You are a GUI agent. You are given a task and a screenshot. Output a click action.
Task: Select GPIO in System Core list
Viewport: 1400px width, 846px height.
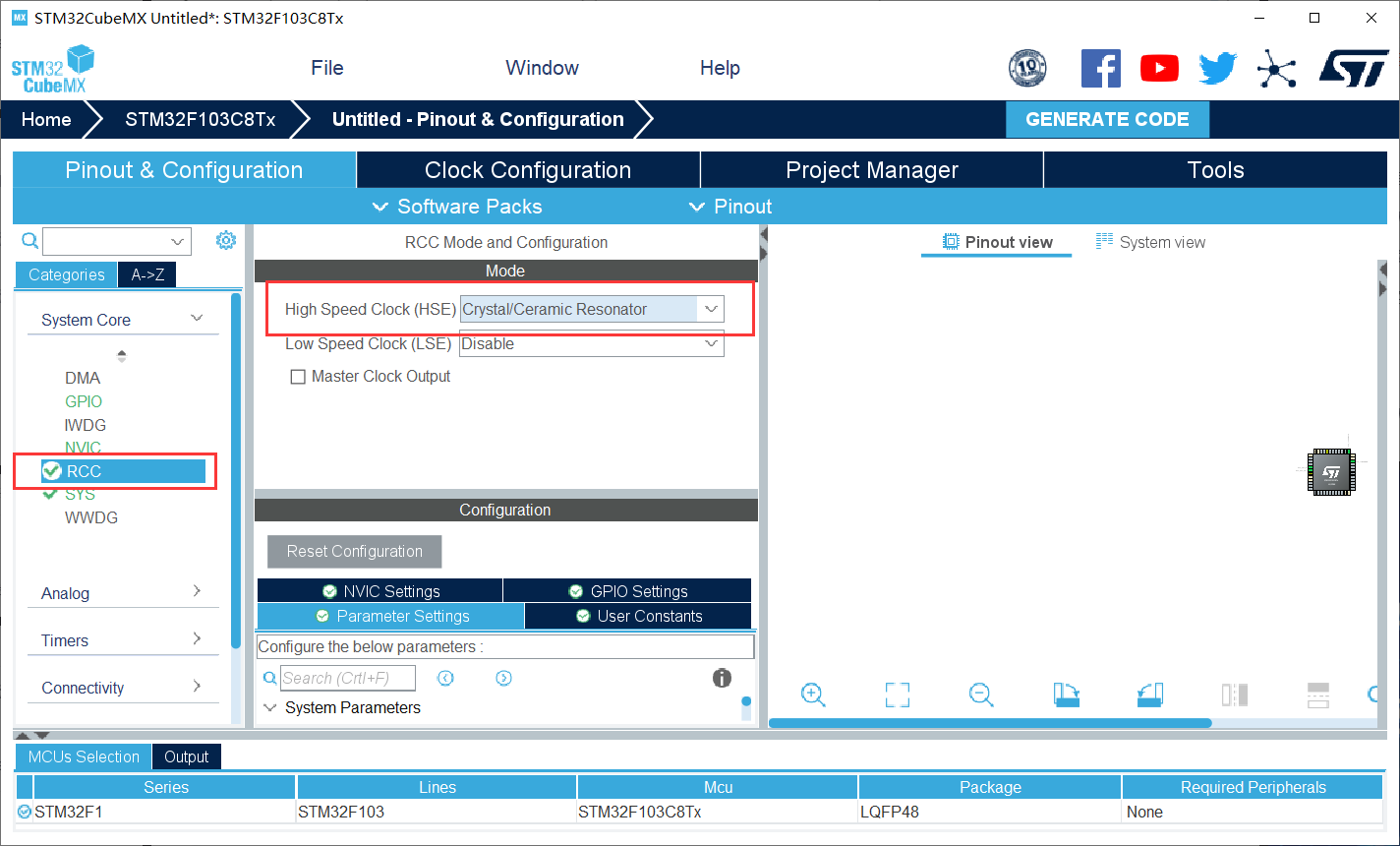(x=84, y=401)
